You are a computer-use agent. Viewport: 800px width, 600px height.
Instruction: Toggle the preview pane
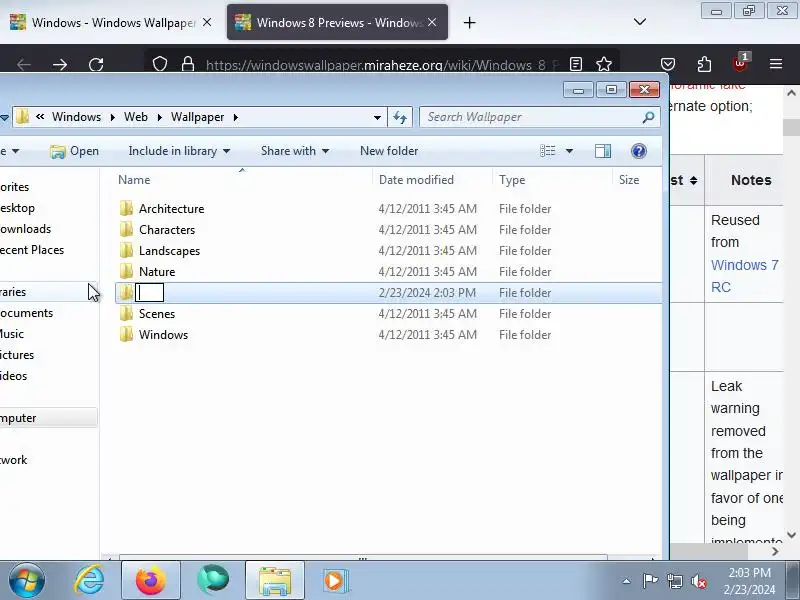click(603, 151)
